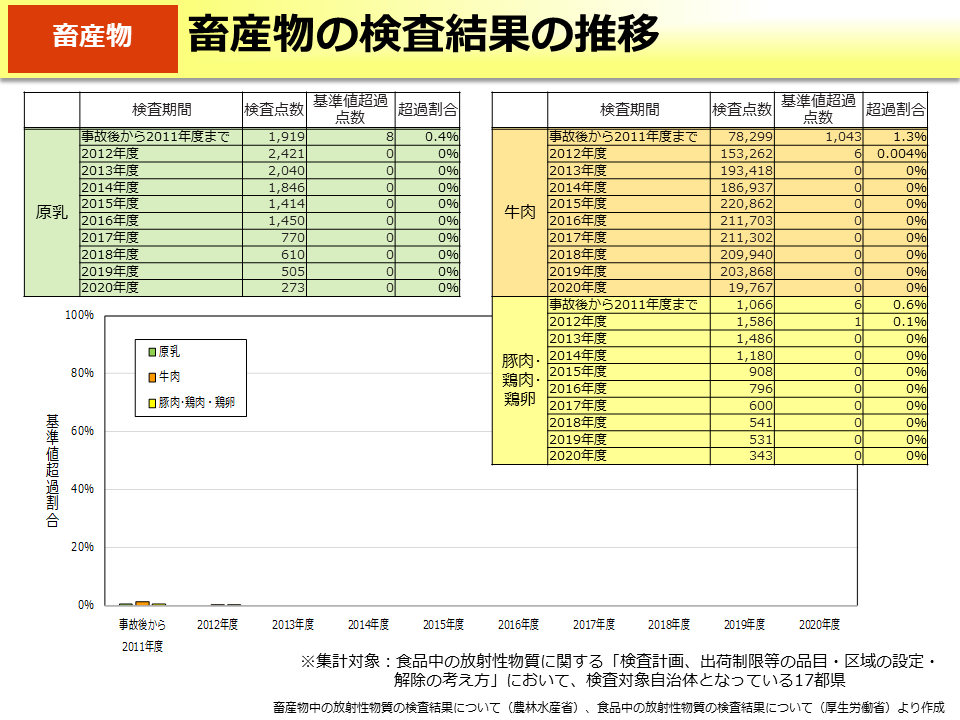Click the orange 畜産物 category badge
The width and height of the screenshot is (960, 720).
pos(91,38)
